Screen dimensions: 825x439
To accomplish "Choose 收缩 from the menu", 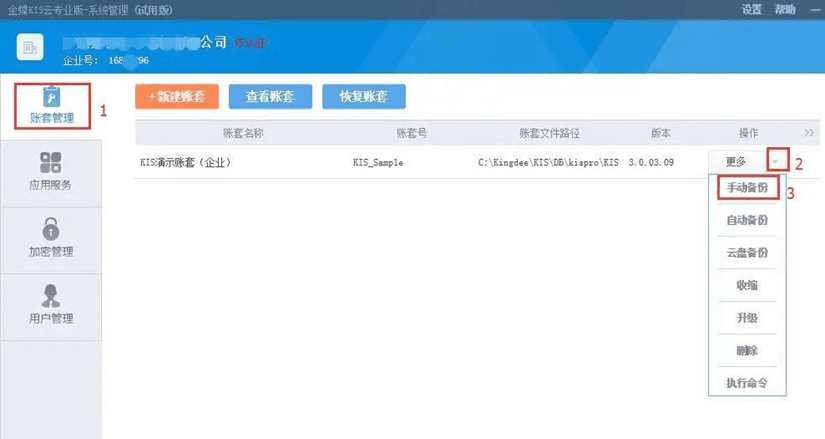I will (x=747, y=285).
